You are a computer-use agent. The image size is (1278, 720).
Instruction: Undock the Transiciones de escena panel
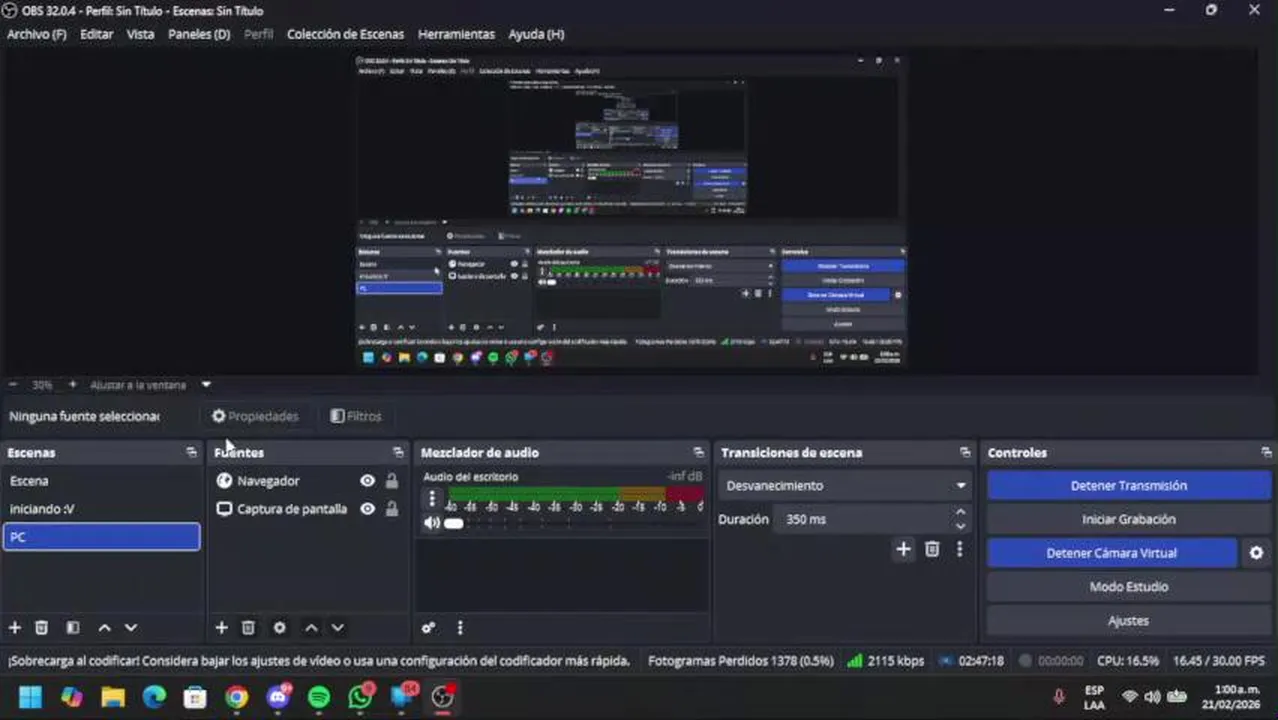(965, 453)
